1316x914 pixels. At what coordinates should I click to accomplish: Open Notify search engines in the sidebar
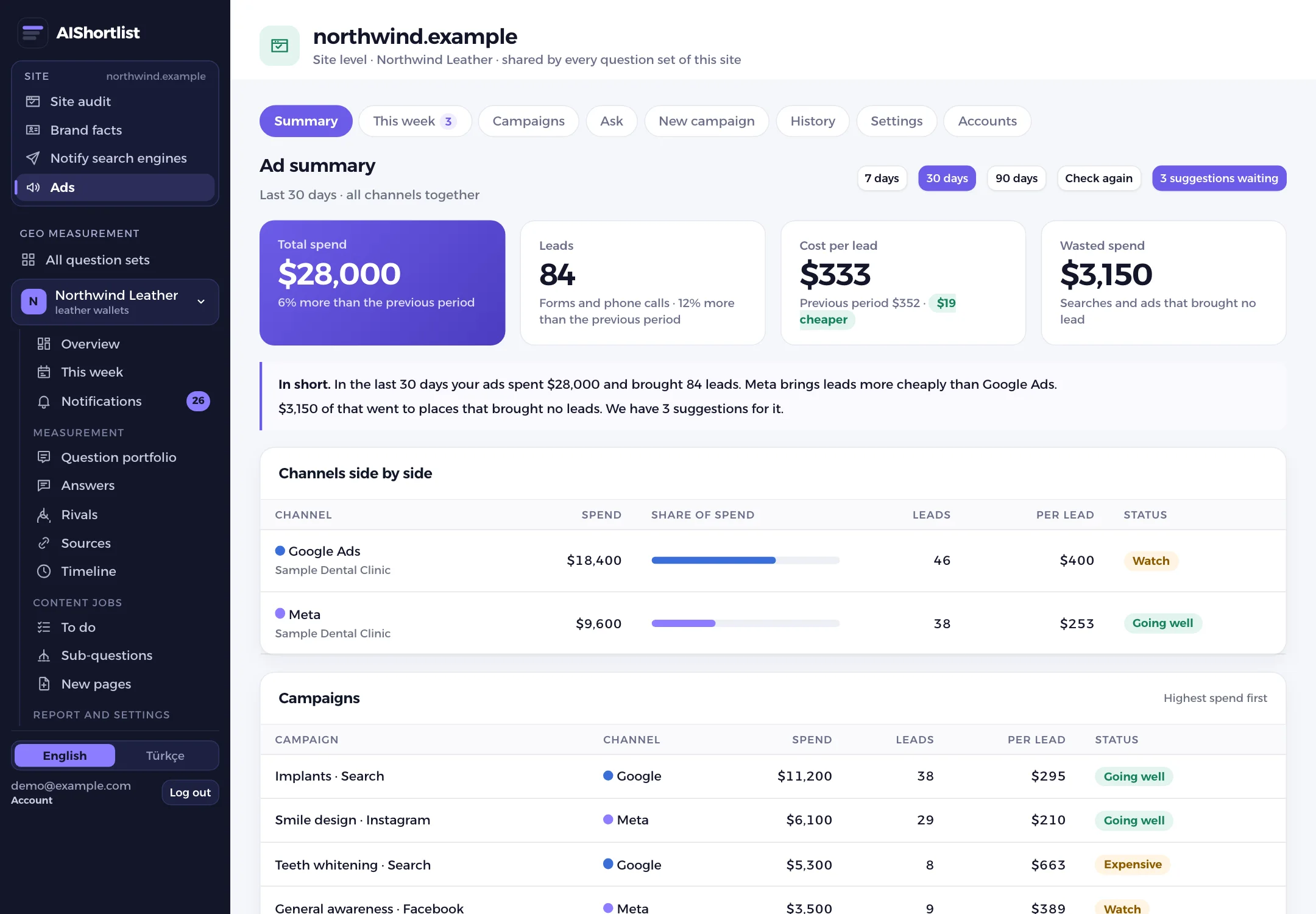coord(116,158)
